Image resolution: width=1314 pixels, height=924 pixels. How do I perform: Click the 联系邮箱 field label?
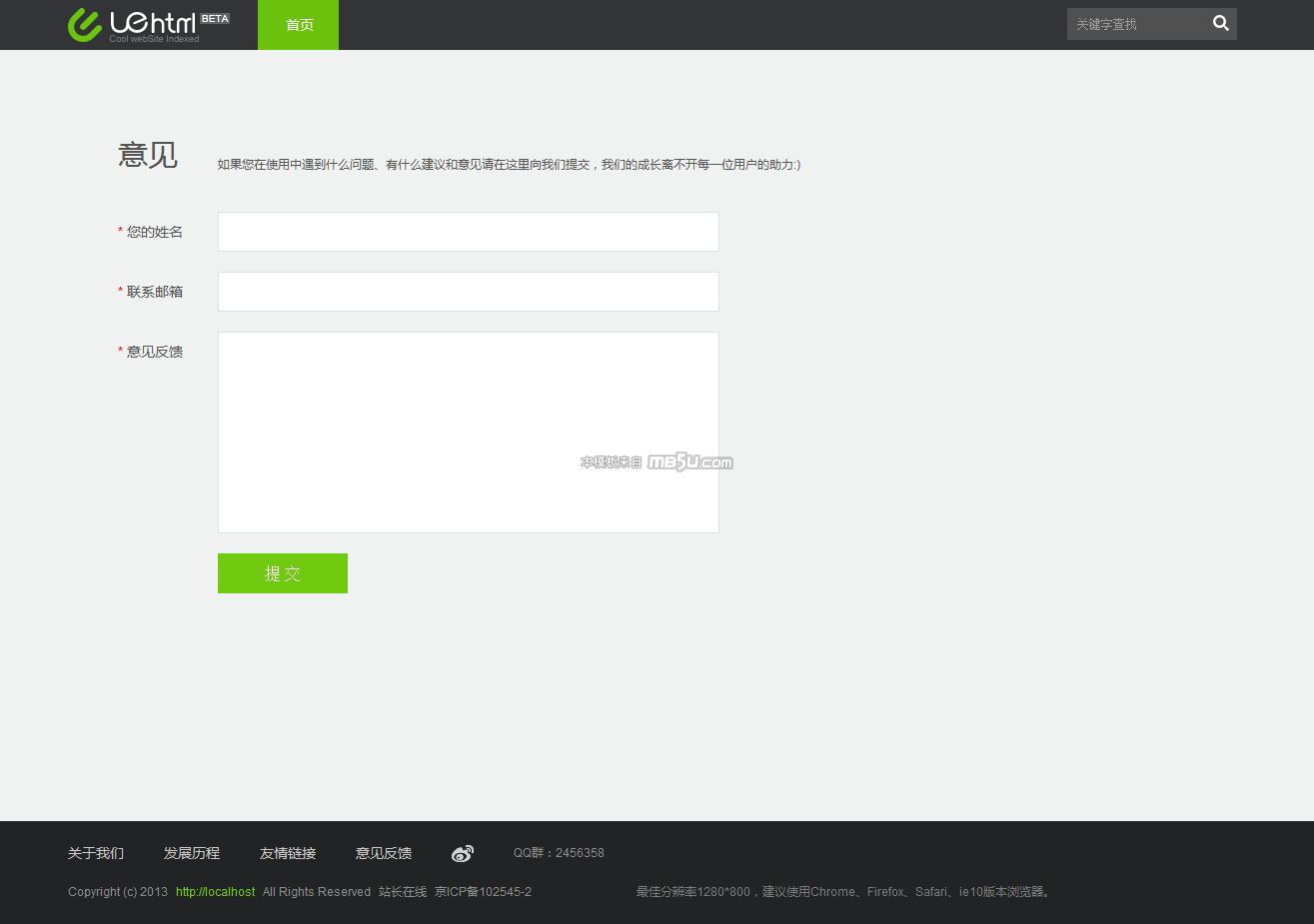[x=155, y=292]
